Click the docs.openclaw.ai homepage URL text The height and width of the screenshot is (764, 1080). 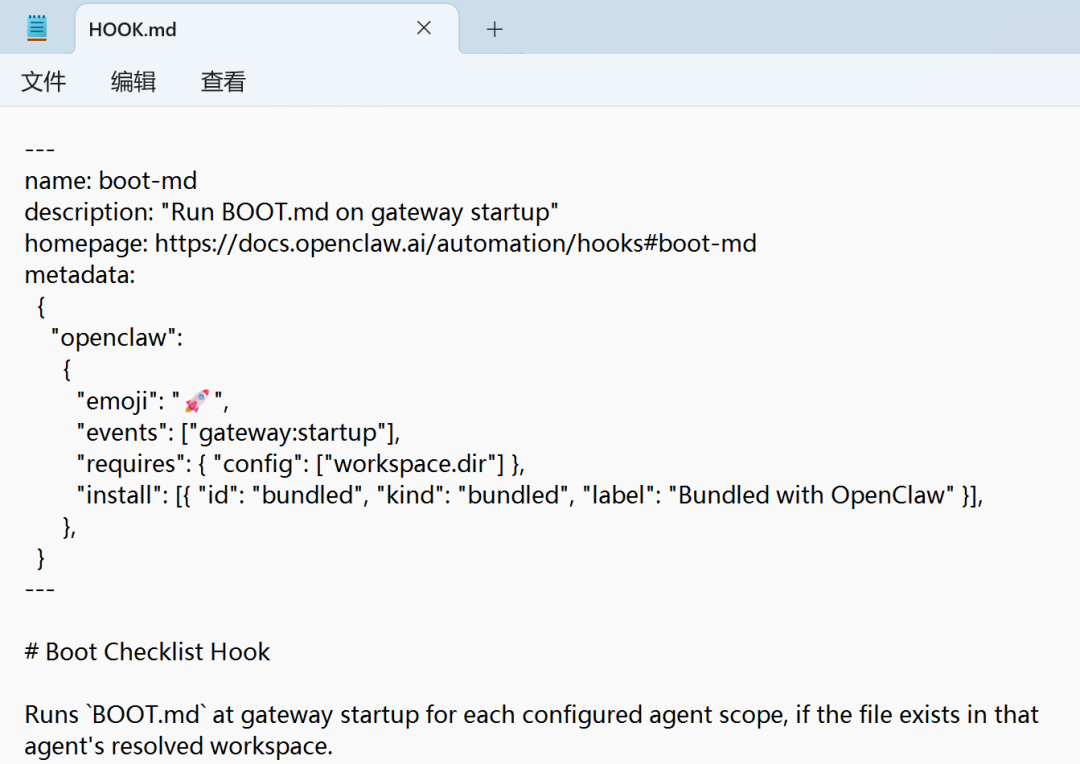click(455, 243)
